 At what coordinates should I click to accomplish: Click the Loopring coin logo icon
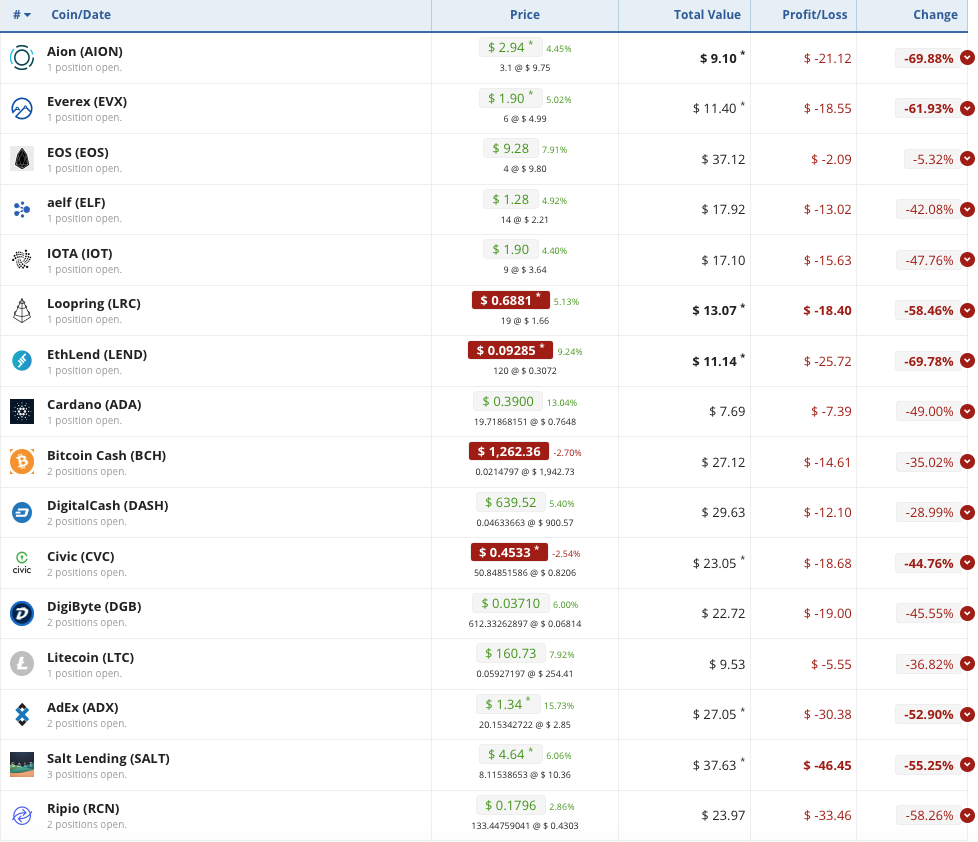click(x=22, y=311)
